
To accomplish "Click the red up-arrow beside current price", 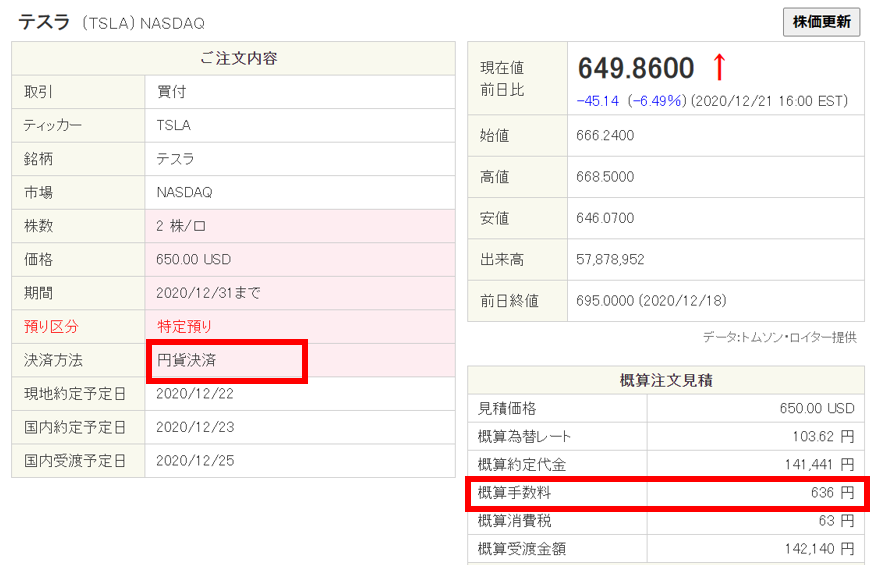I will tap(719, 67).
